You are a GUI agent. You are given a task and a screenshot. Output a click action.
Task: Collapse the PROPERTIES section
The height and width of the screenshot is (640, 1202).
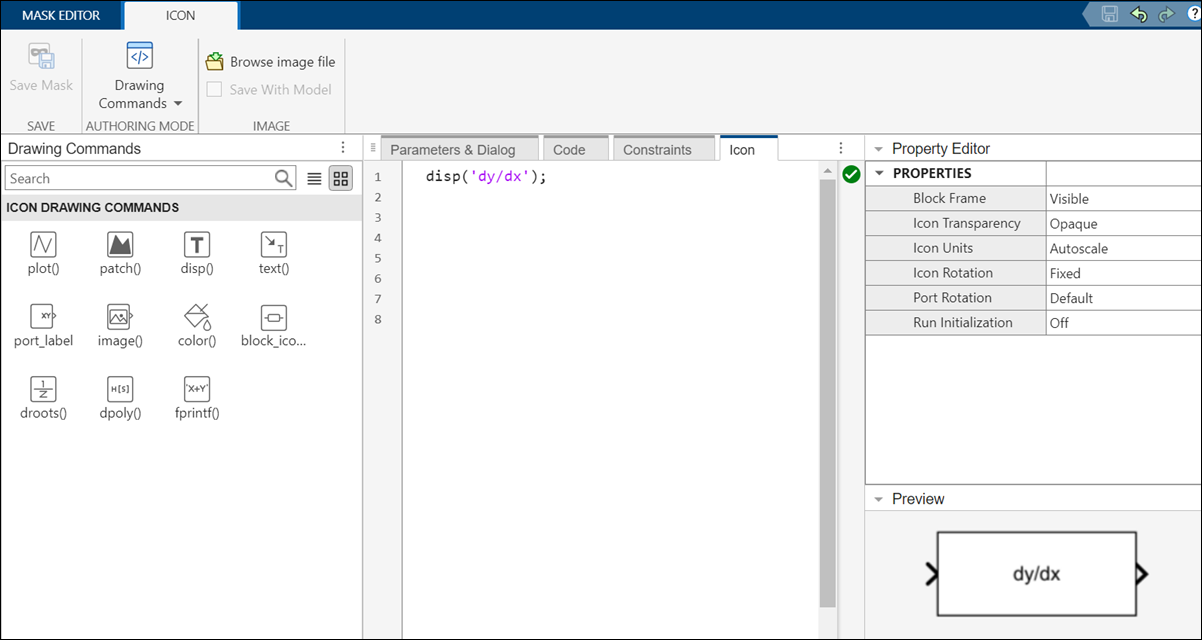pos(880,173)
